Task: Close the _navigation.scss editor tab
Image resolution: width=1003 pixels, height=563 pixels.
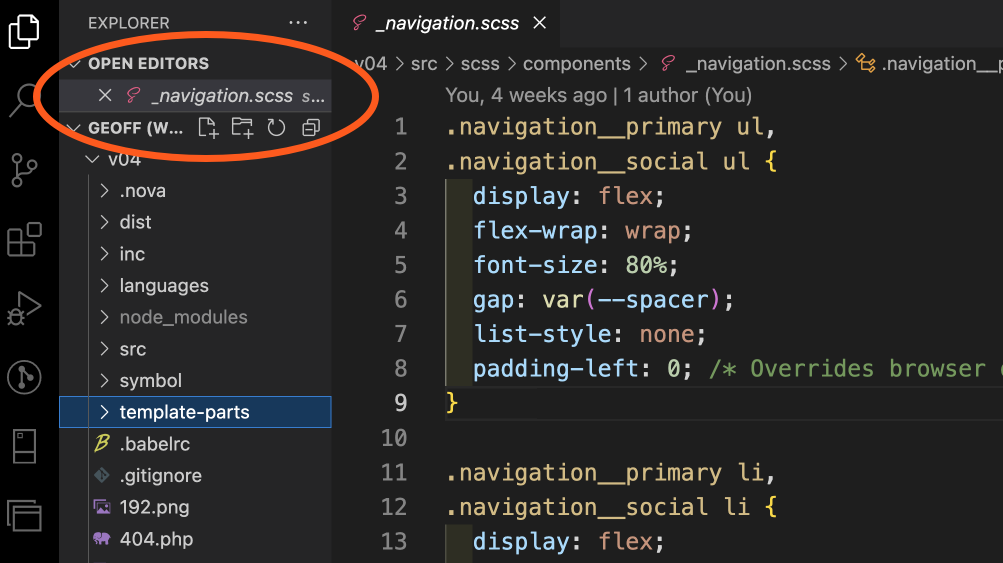Action: point(540,22)
